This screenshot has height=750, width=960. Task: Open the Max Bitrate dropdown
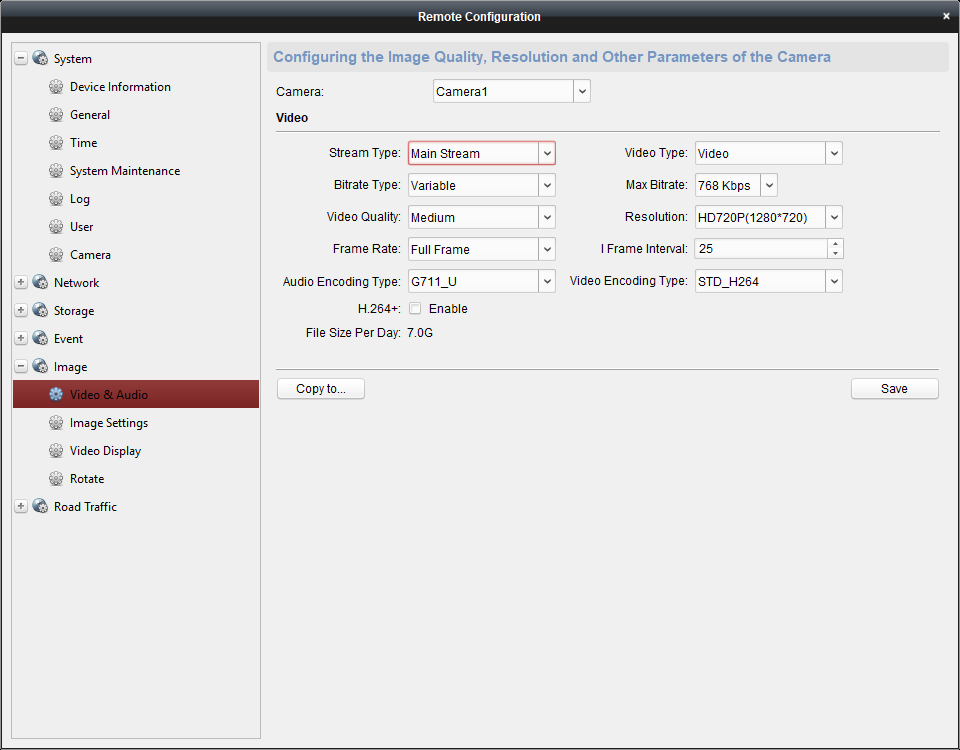pos(769,185)
